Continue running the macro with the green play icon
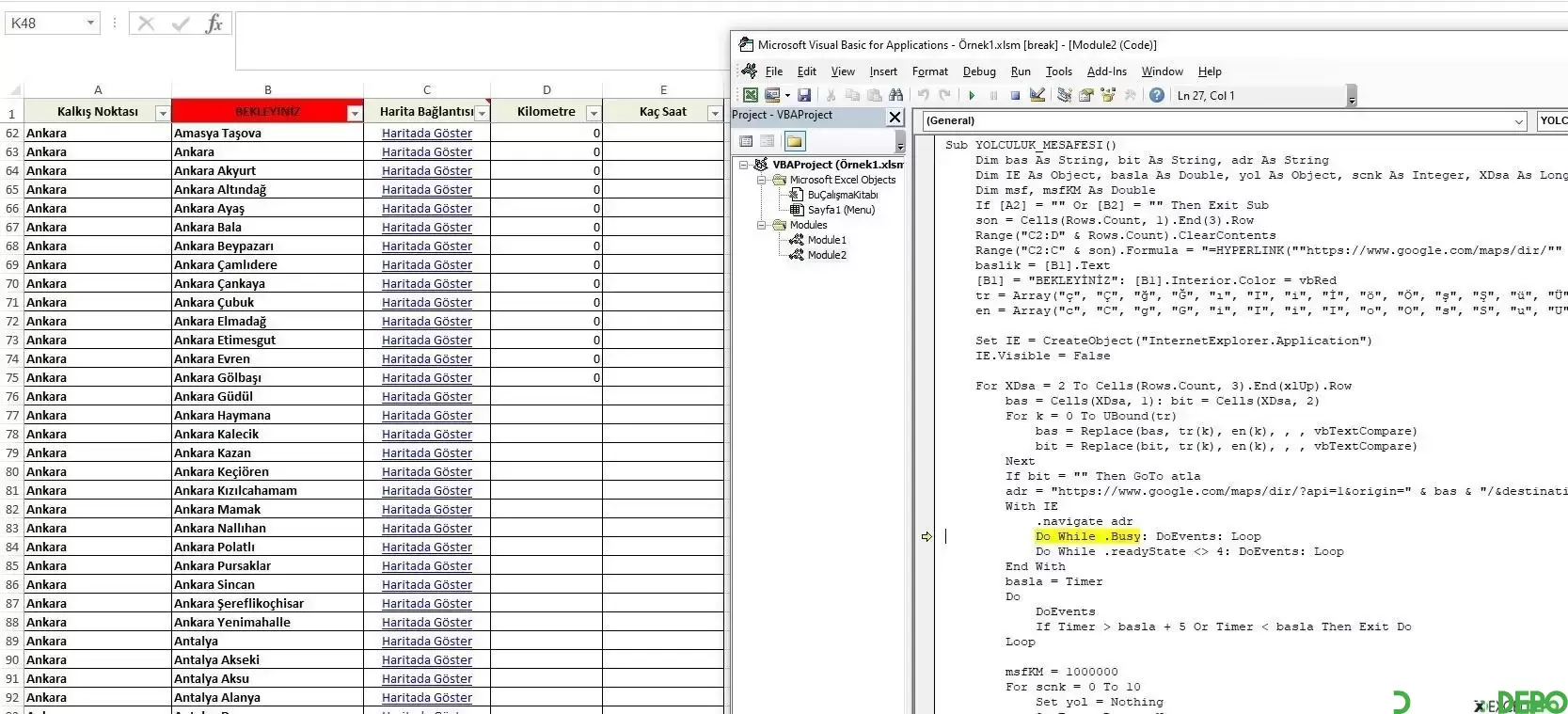This screenshot has height=714, width=1568. (x=972, y=95)
